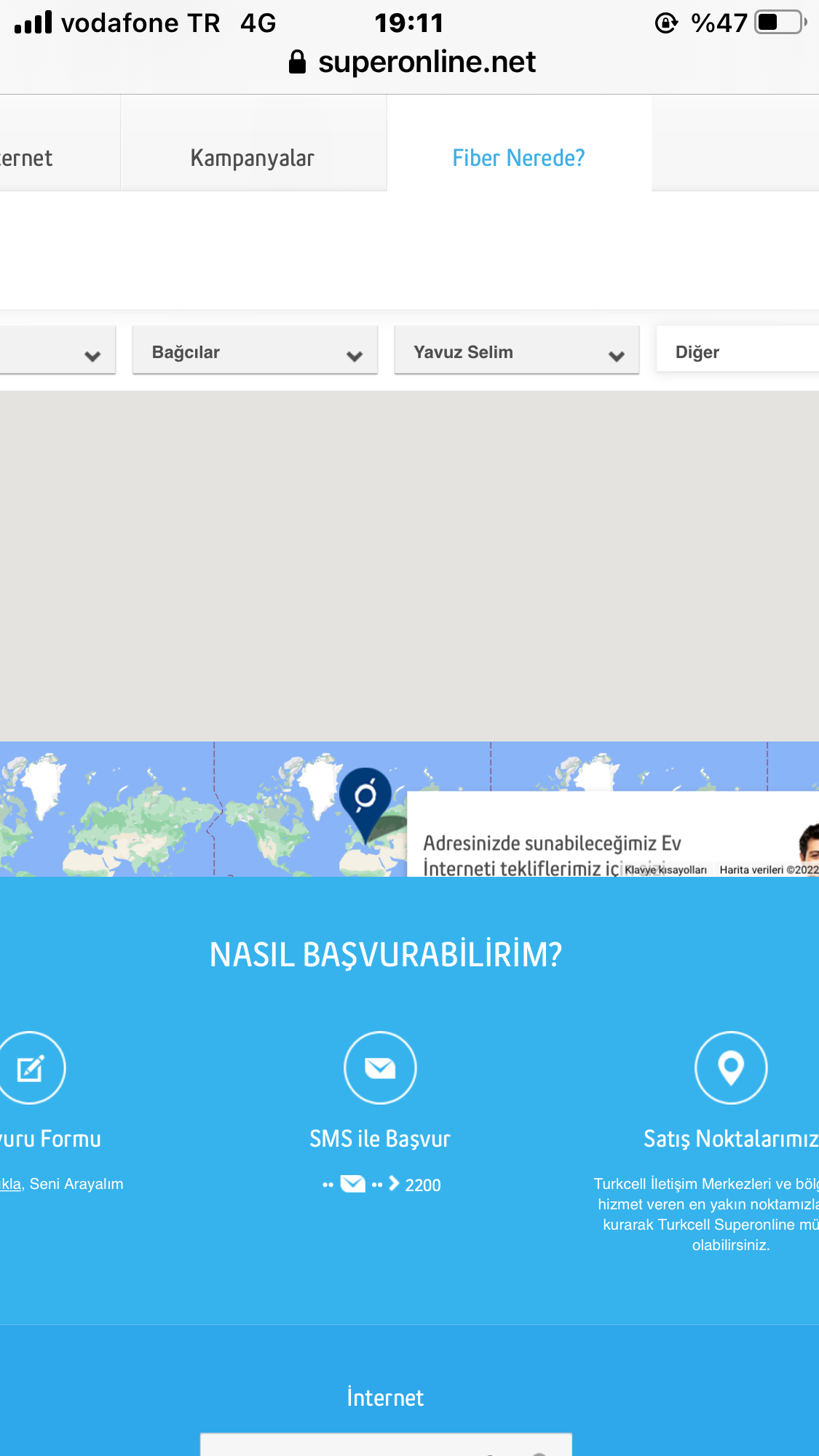The width and height of the screenshot is (819, 1456).
Task: Click the SMS 2200 shortcode text
Action: (x=423, y=1185)
